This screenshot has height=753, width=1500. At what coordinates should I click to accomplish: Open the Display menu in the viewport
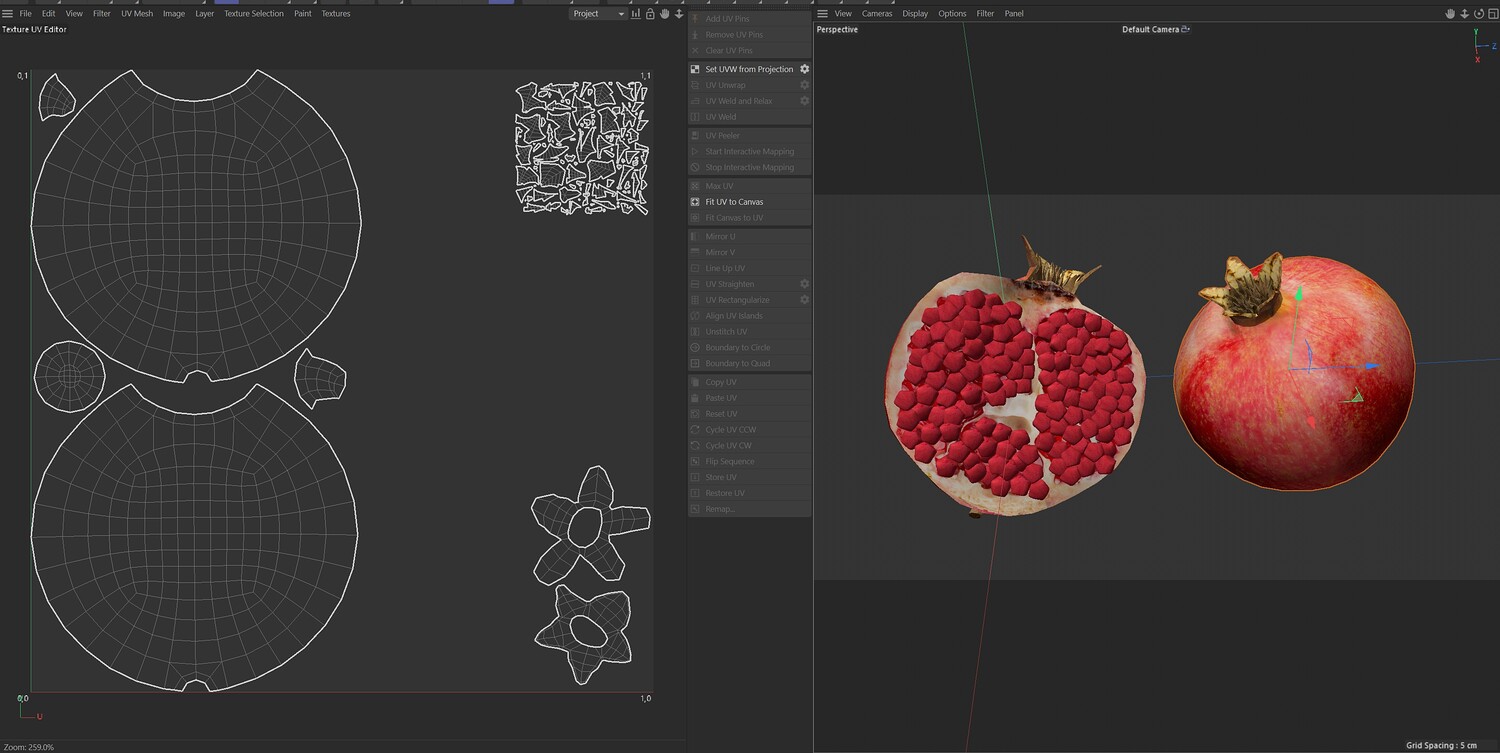pyautogui.click(x=915, y=14)
